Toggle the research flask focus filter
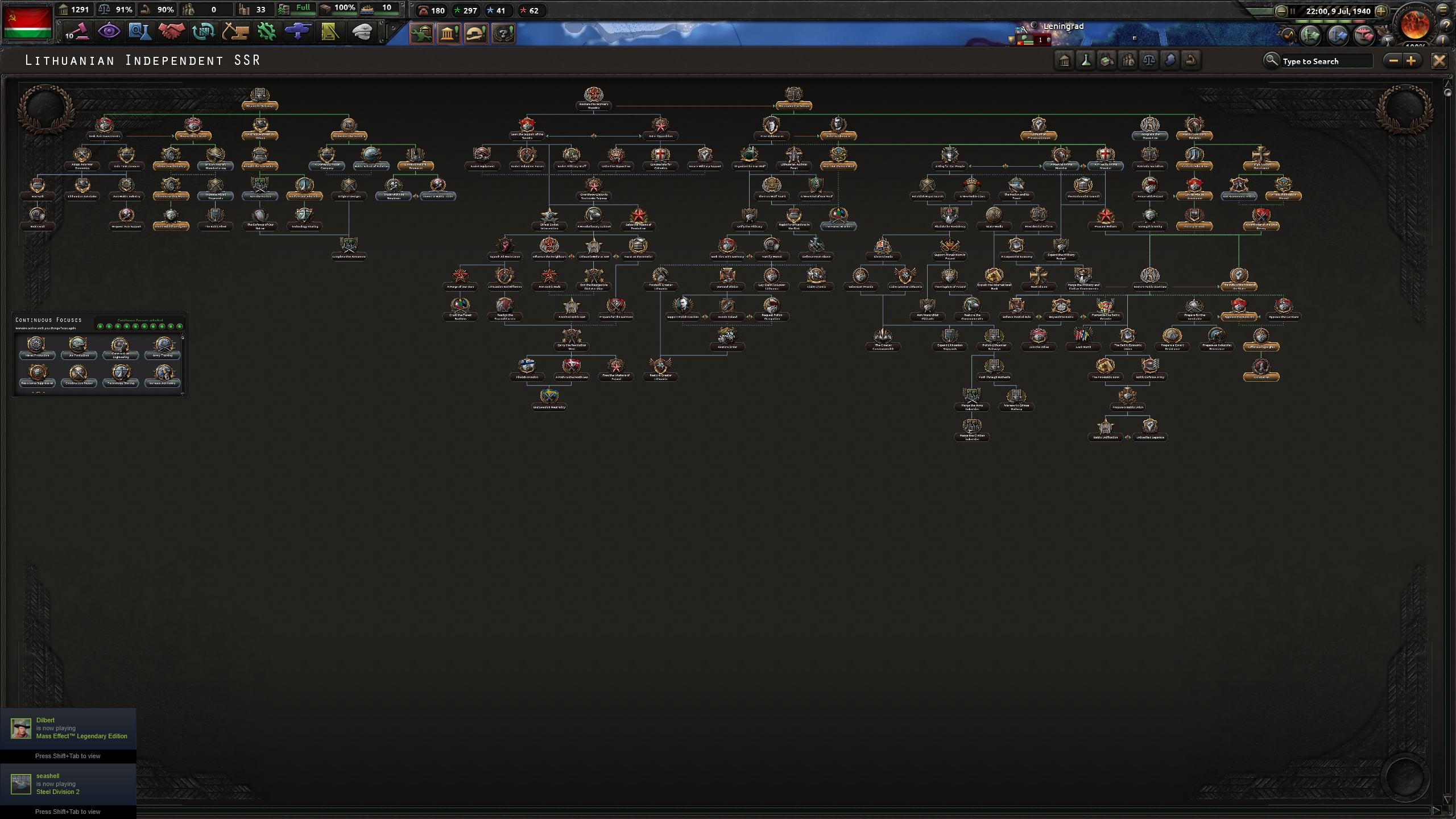This screenshot has width=1456, height=819. tap(1085, 60)
